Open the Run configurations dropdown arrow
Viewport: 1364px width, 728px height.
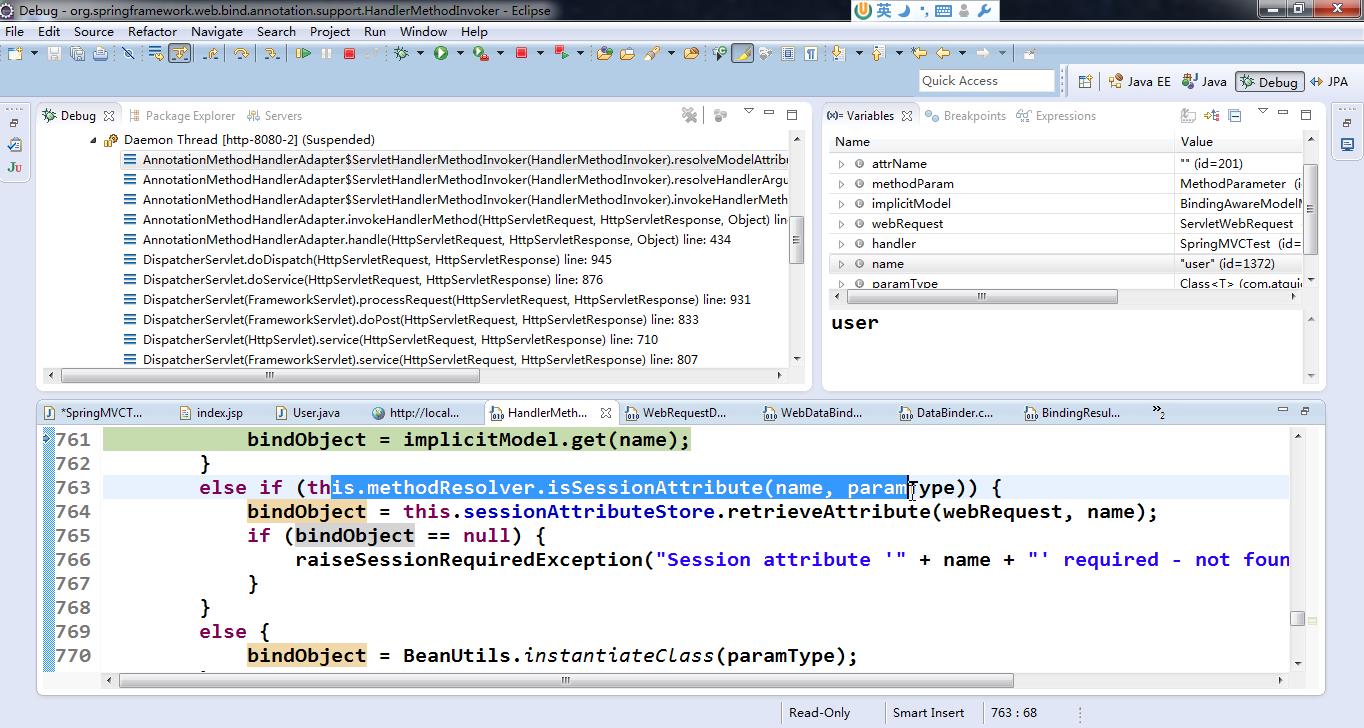[x=460, y=53]
